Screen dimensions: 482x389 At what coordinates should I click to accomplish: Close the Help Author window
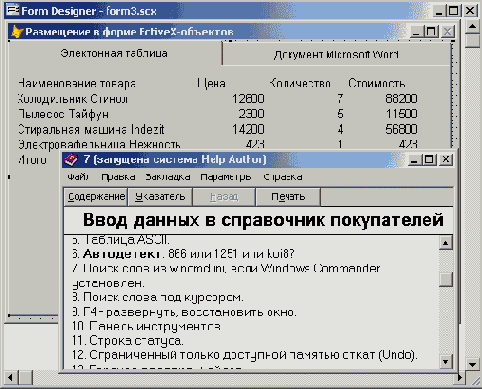click(x=446, y=160)
